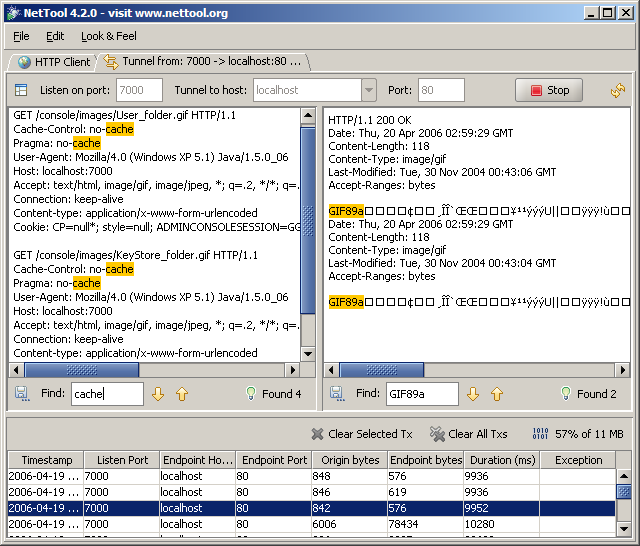Open the File menu
The image size is (640, 546).
21,36
